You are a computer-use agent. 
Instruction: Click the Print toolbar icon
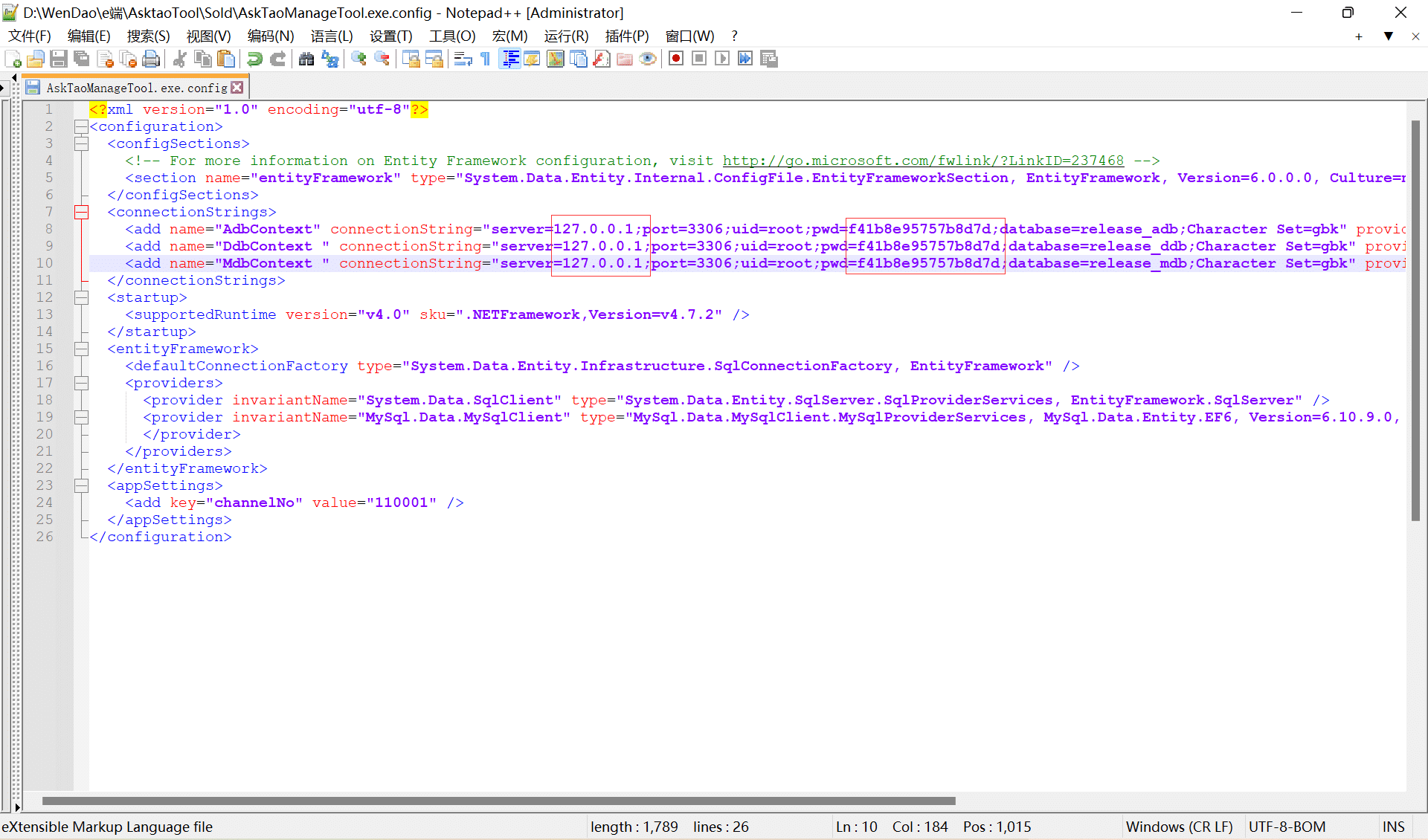coord(151,59)
